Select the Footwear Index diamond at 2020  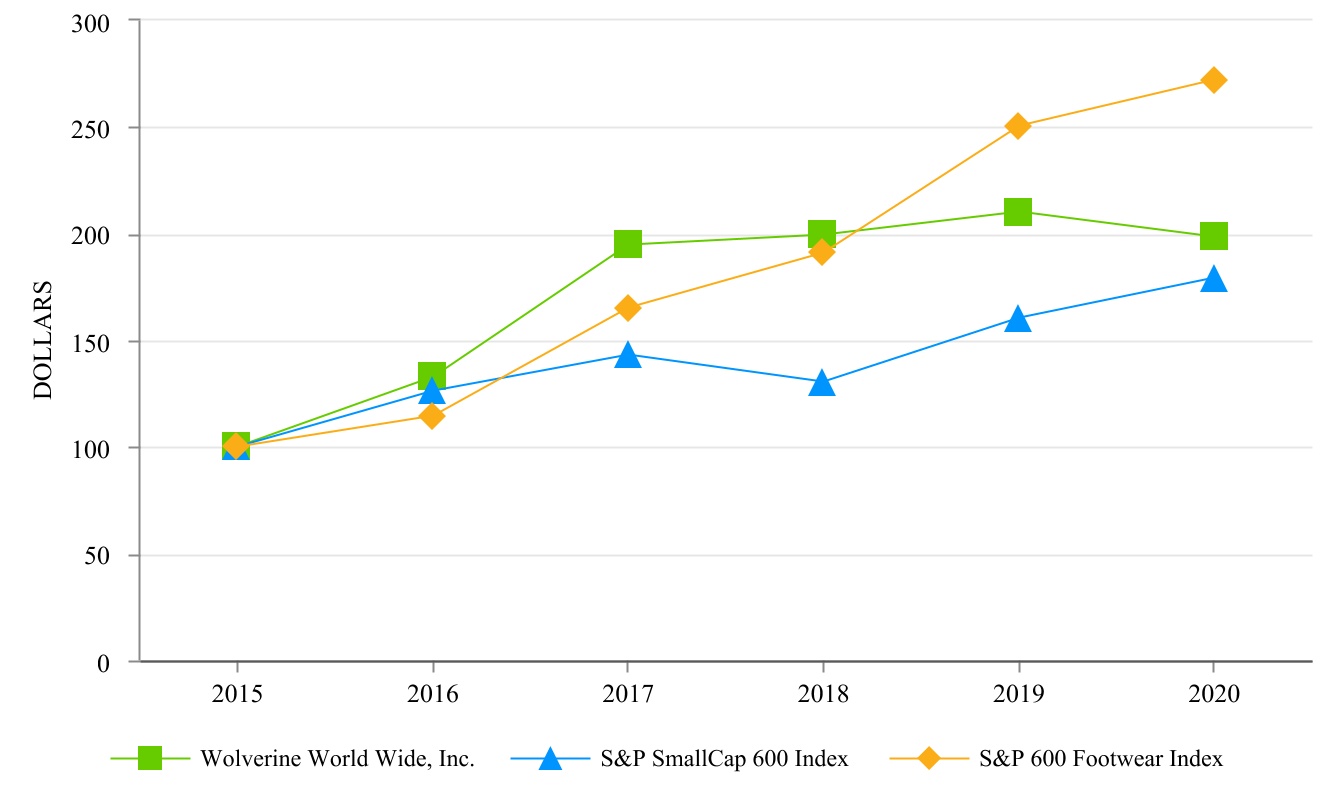tap(1213, 80)
